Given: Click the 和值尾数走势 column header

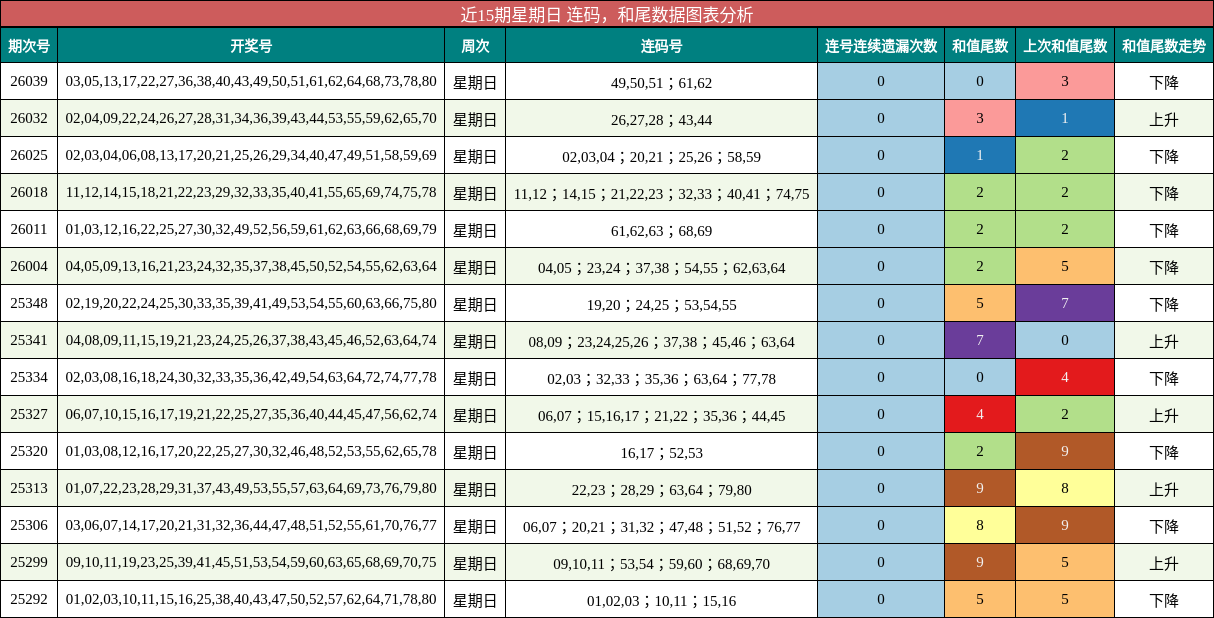Looking at the screenshot, I should (x=1163, y=45).
